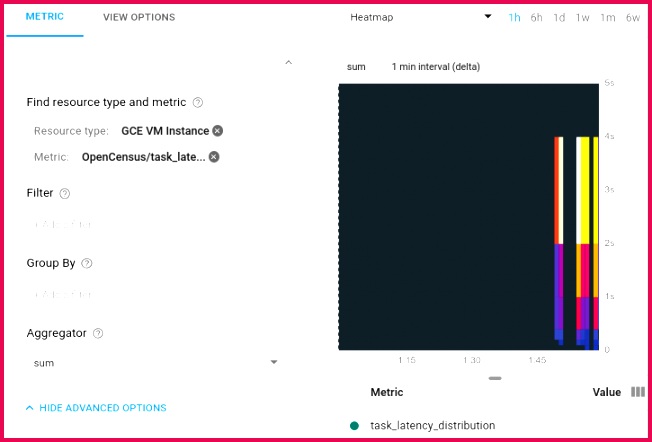
Task: Open the VIEW OPTIONS tab
Action: (139, 17)
